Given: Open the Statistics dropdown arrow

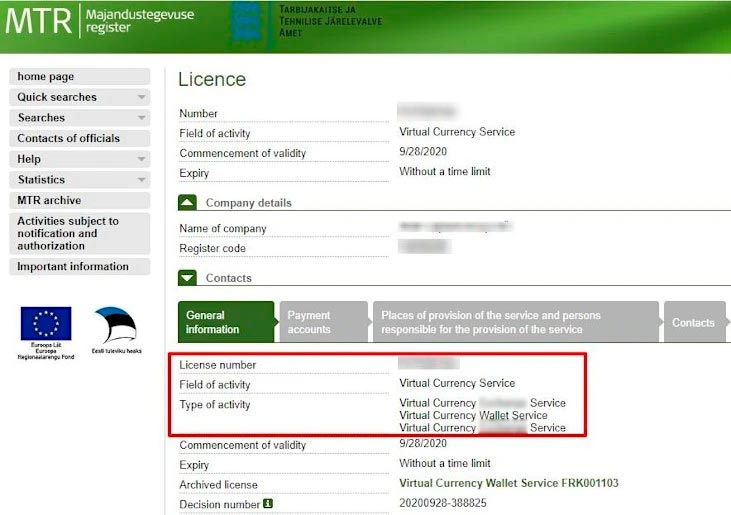Looking at the screenshot, I should coord(142,181).
